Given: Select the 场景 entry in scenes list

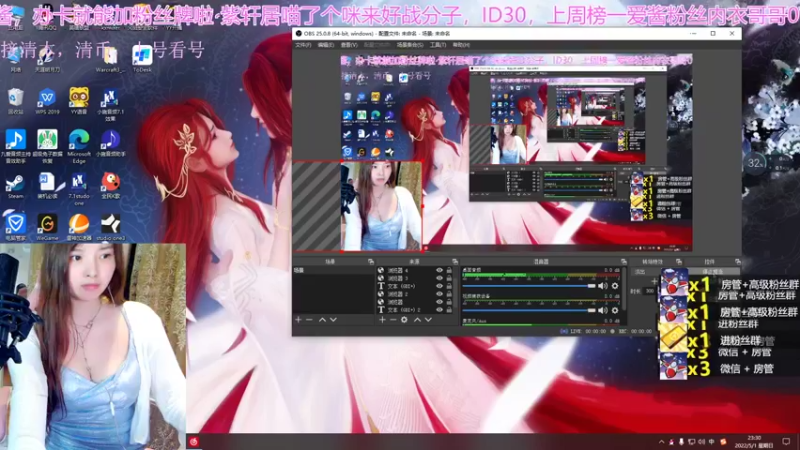Looking at the screenshot, I should 333,270.
